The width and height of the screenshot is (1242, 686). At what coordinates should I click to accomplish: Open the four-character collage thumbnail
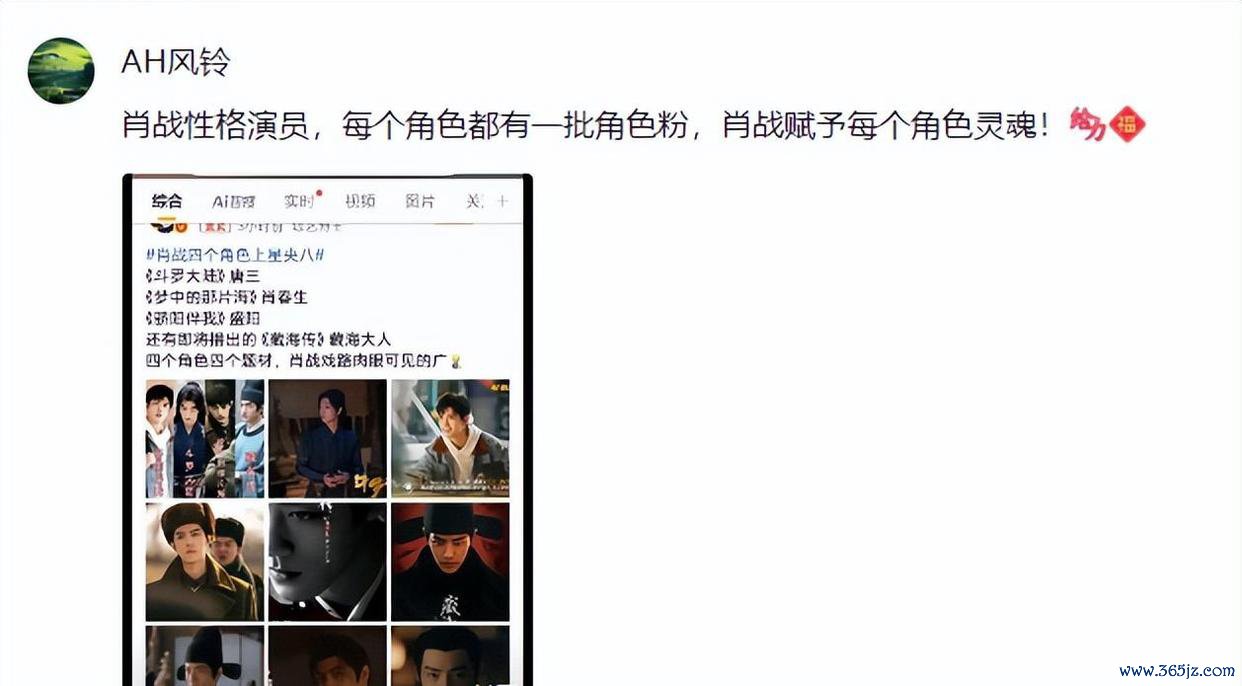[x=205, y=438]
